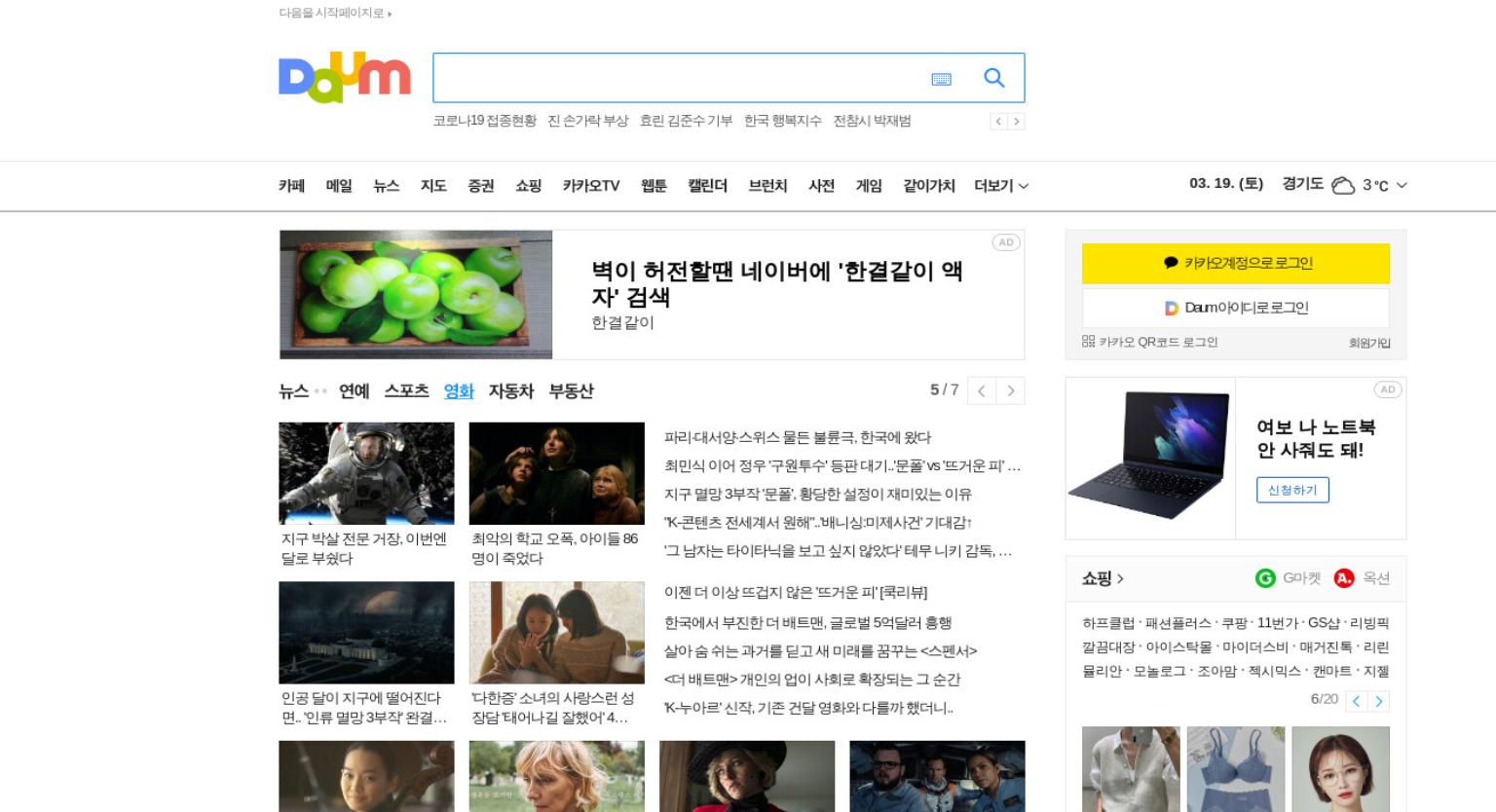
Task: Open headline 살아 숨 쉬는 과거를 딛고 <스펜서>
Action: (x=821, y=651)
